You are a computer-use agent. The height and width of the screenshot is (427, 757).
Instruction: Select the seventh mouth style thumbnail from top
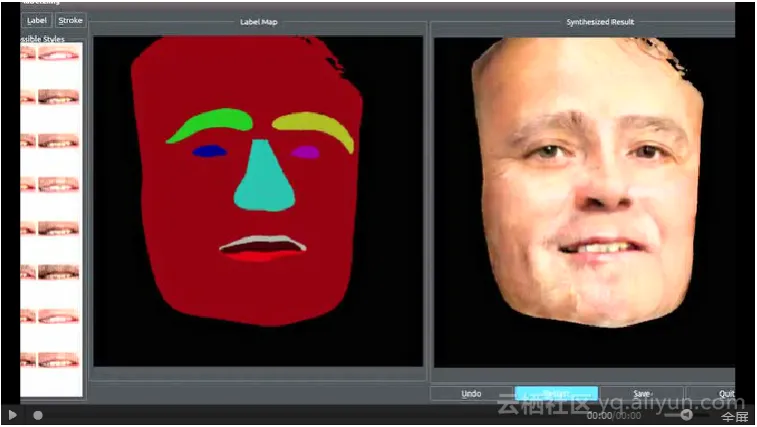58,316
